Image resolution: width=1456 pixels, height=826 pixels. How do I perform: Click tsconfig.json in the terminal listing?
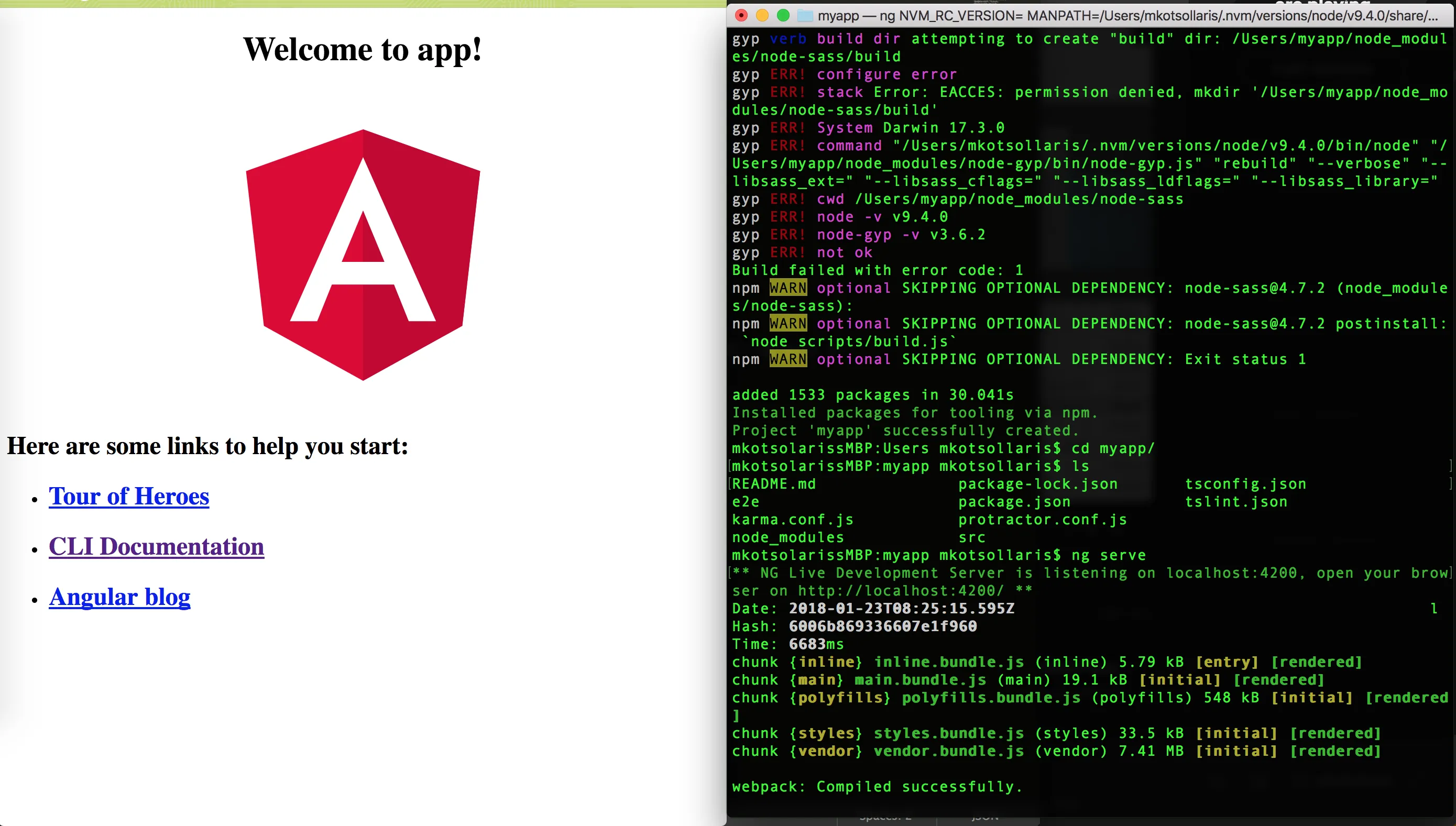1245,484
